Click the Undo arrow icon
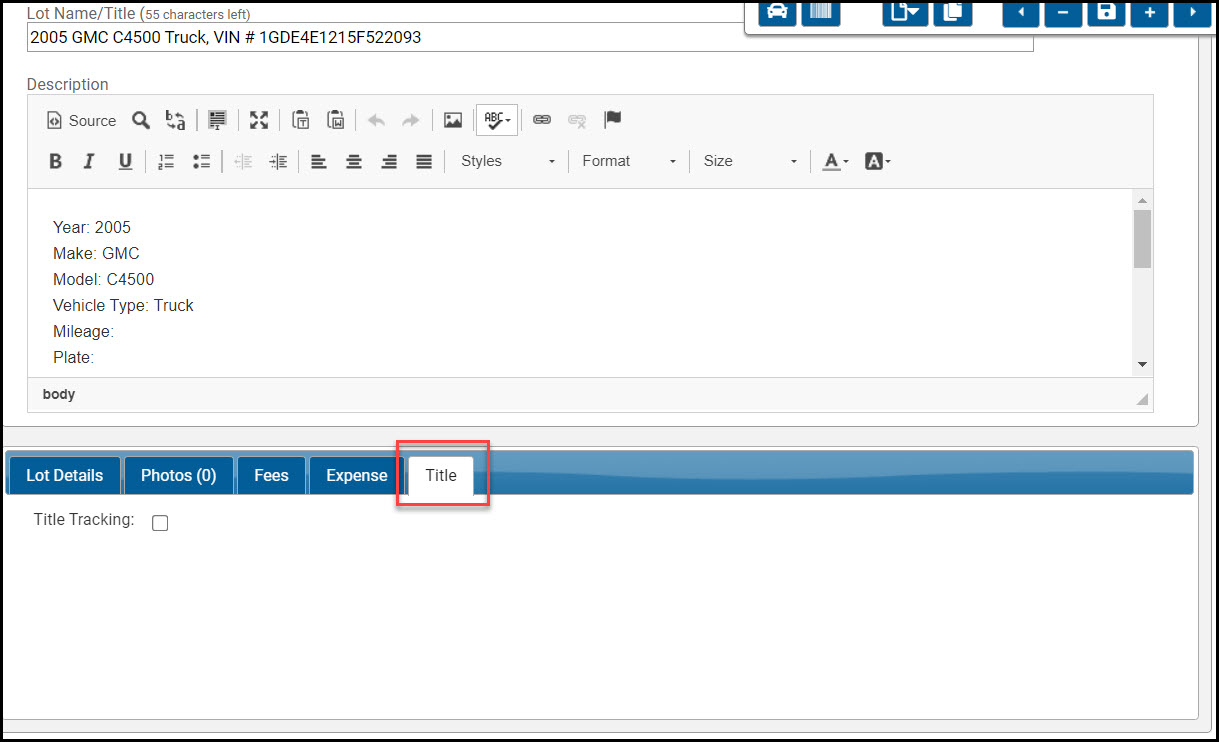Viewport: 1219px width, 742px height. point(376,120)
